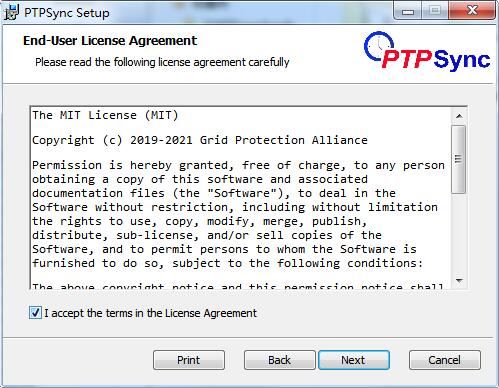Image resolution: width=499 pixels, height=388 pixels.
Task: Print the license agreement
Action: click(189, 360)
